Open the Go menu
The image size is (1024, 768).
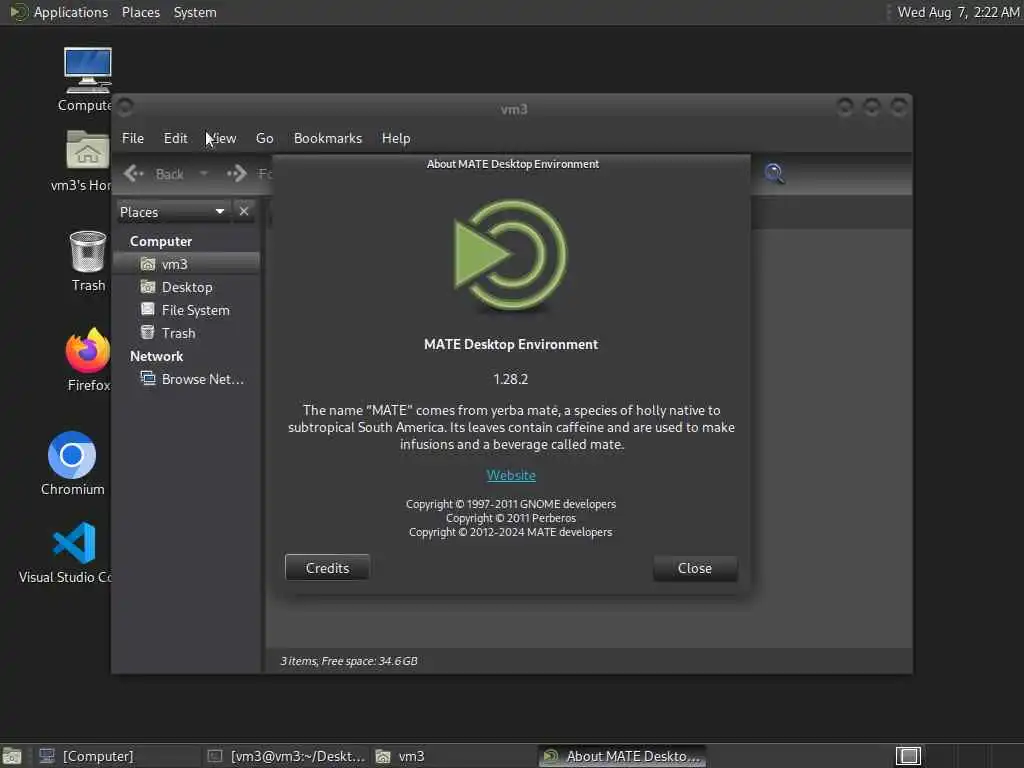click(264, 138)
